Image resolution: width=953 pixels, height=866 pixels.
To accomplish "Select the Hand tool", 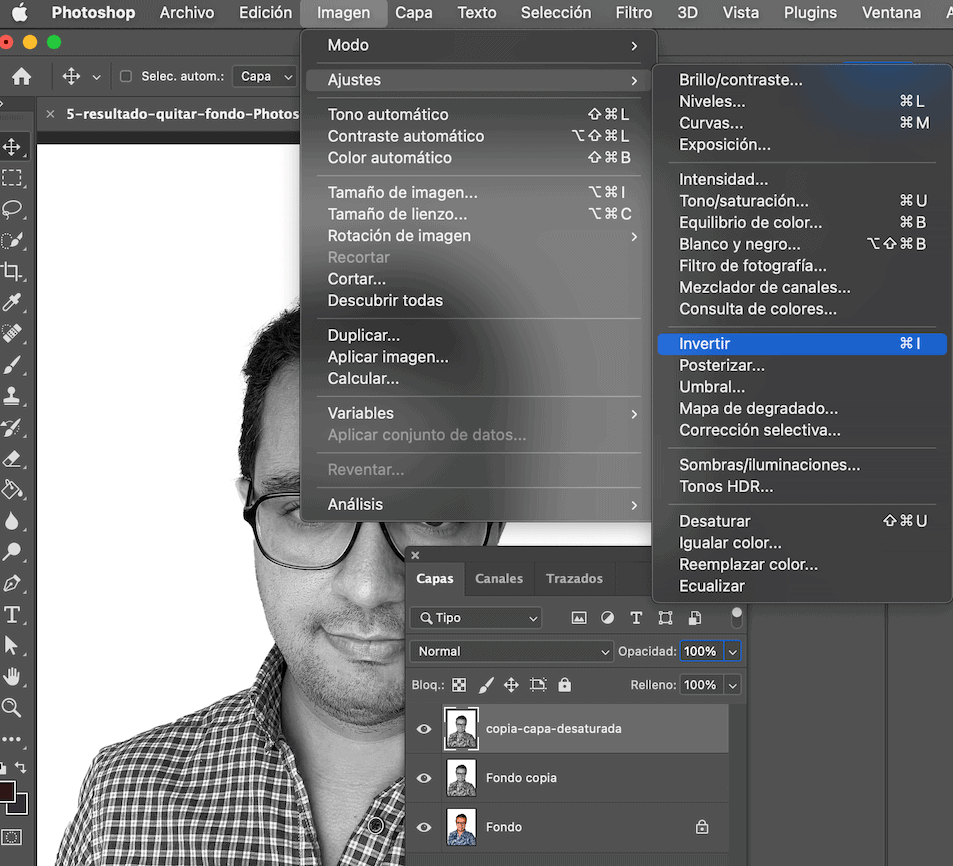I will 12,676.
